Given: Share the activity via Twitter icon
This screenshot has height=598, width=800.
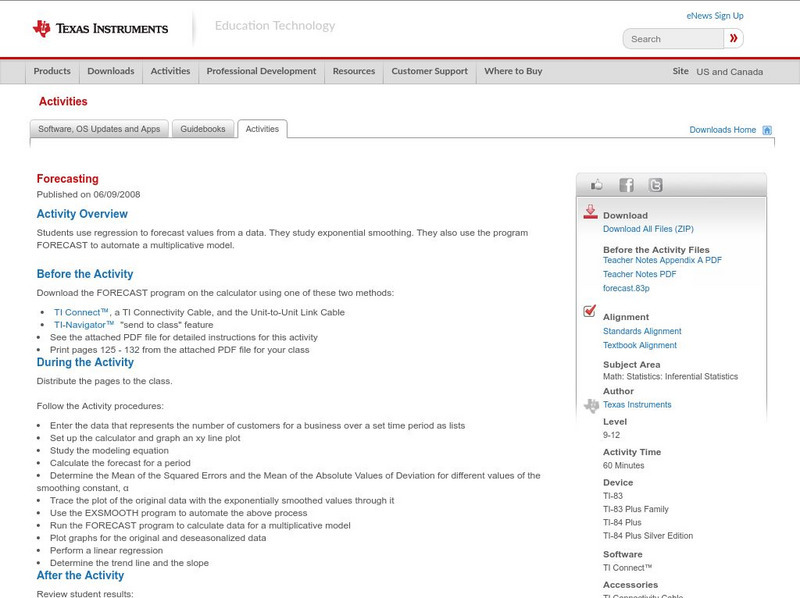Looking at the screenshot, I should click(x=656, y=185).
